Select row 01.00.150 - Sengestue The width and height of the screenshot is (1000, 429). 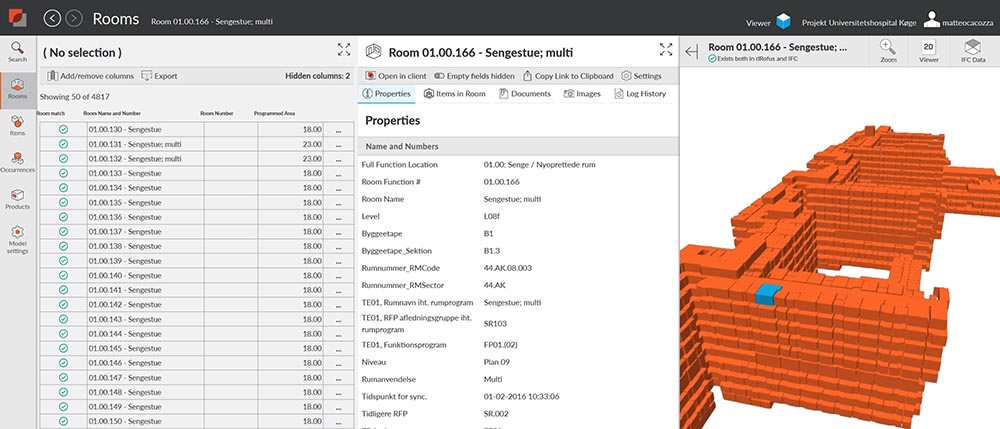[x=196, y=421]
